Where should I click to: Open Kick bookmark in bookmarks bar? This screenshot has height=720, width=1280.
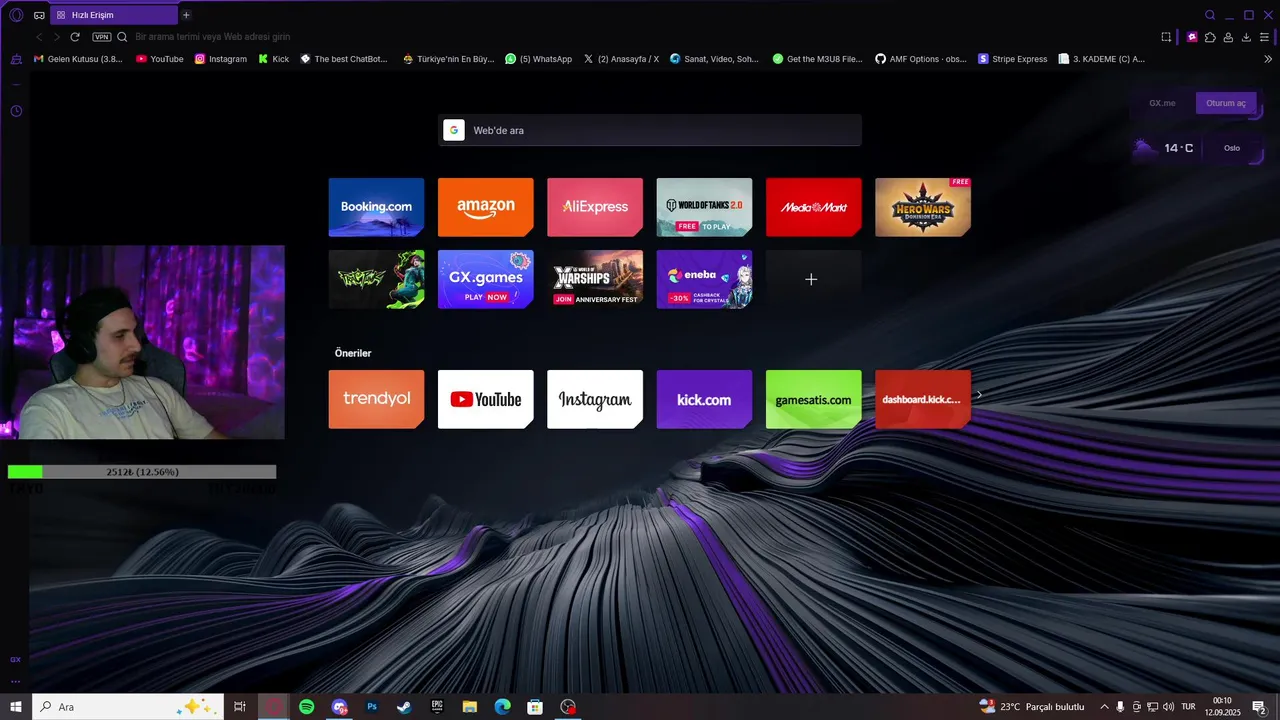(274, 59)
